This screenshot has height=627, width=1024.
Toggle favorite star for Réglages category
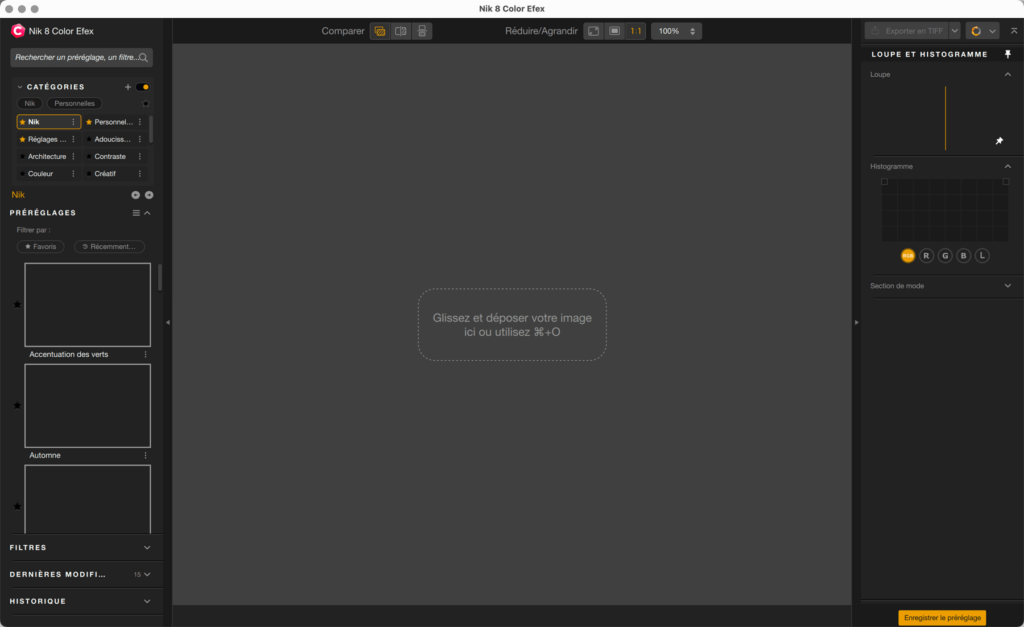click(22, 139)
